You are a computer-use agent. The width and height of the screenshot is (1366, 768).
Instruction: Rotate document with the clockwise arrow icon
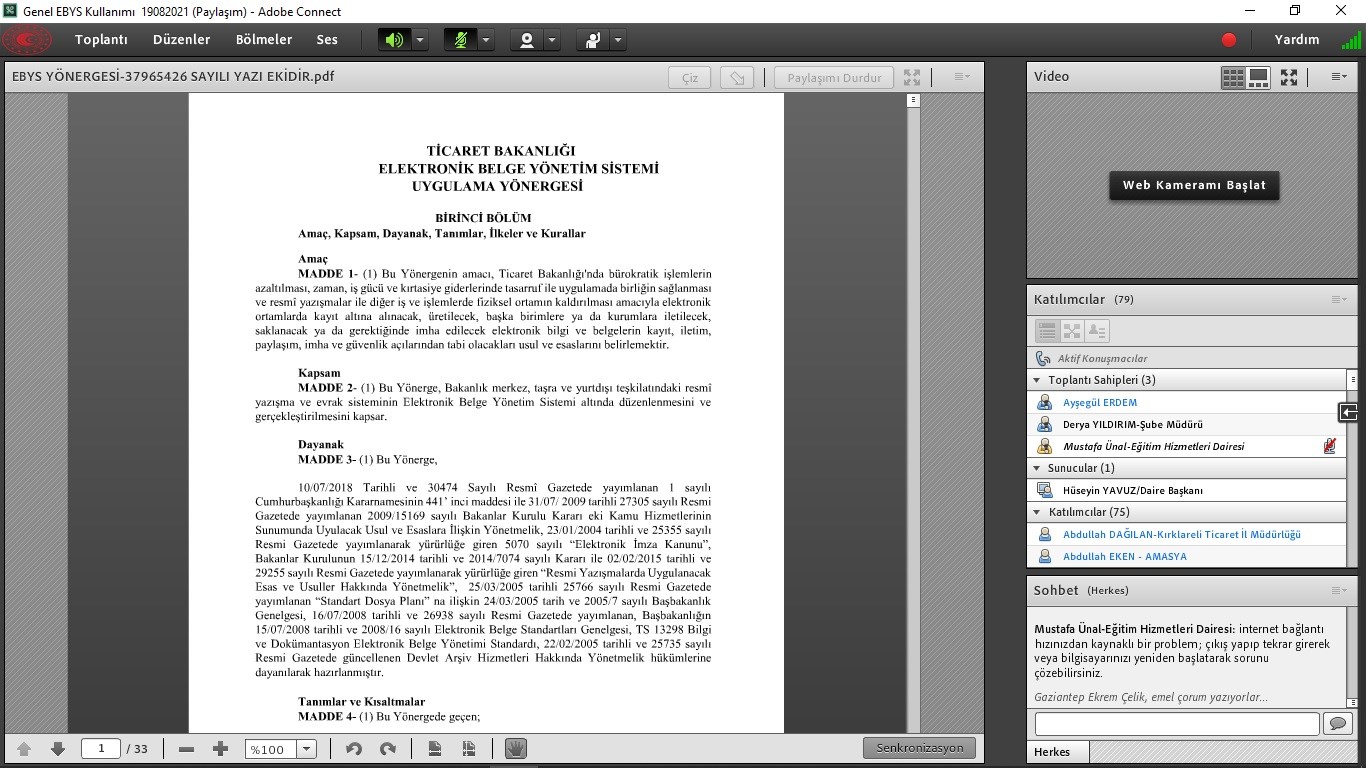click(388, 749)
